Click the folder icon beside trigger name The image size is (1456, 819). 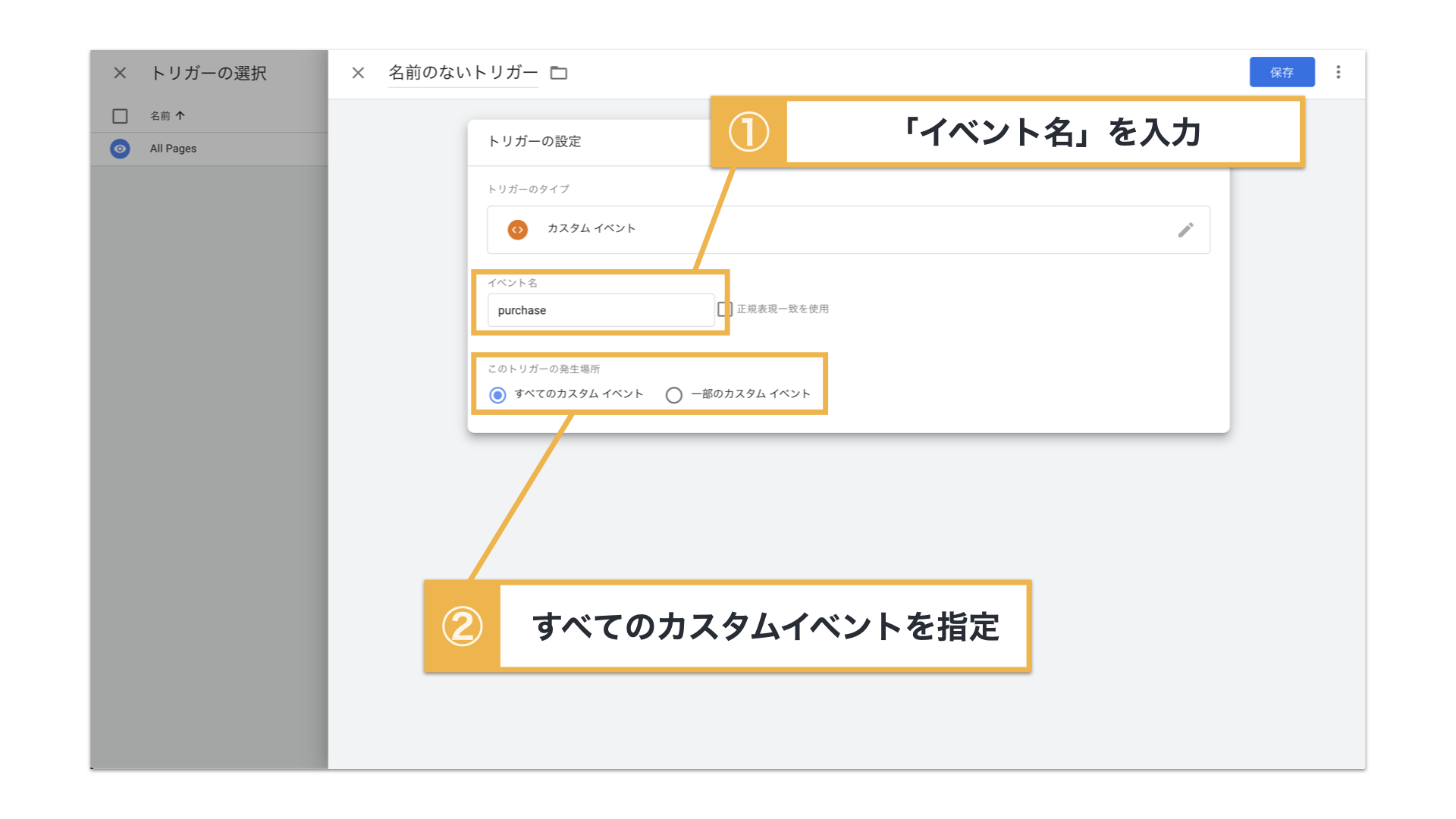pos(559,73)
